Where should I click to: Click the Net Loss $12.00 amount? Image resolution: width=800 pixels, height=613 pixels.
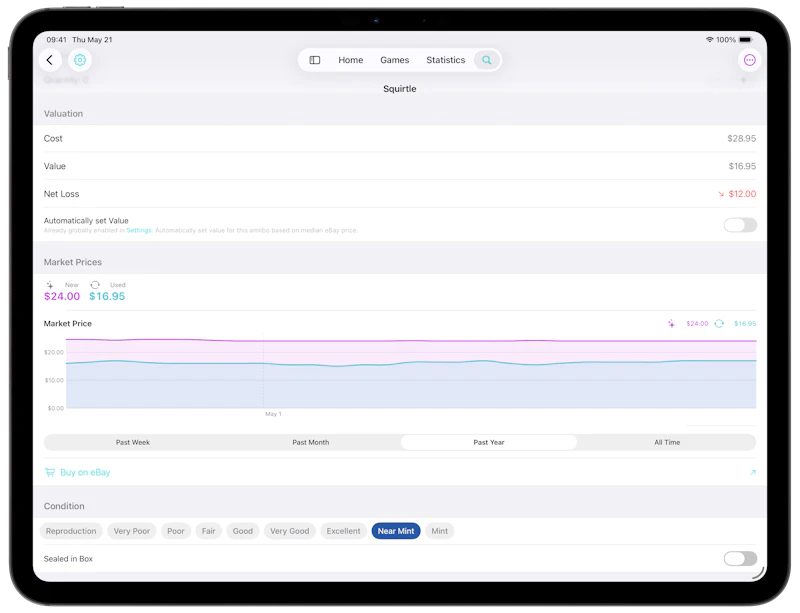742,194
